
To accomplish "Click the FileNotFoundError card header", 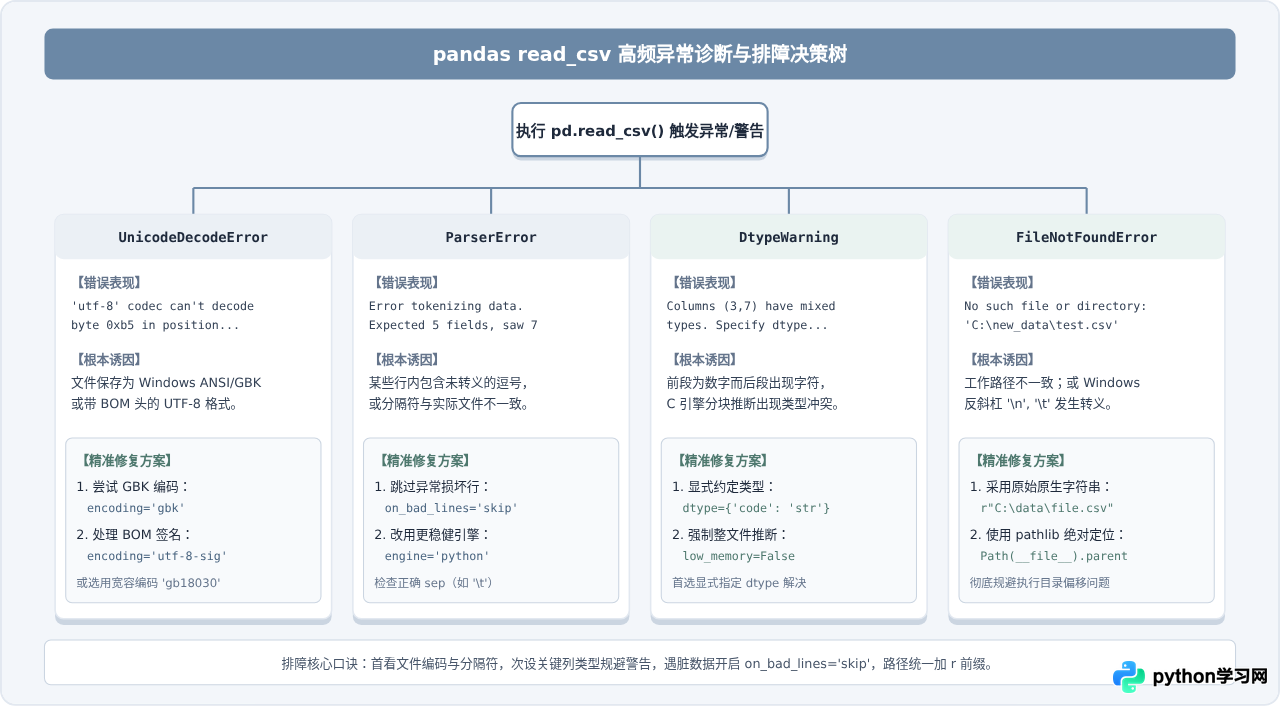I will tap(1086, 237).
